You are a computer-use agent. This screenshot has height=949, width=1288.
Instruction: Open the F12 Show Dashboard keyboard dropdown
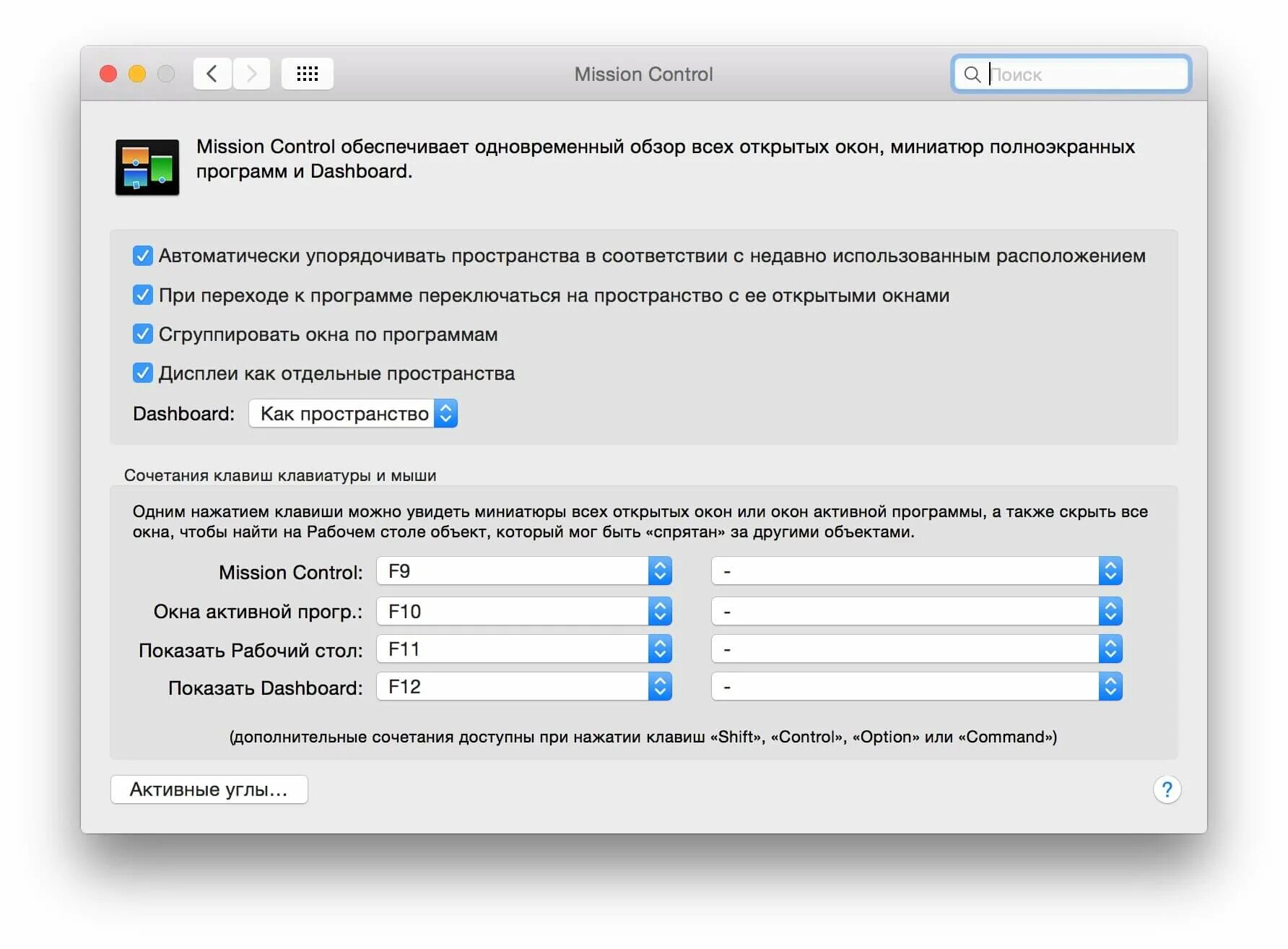524,686
